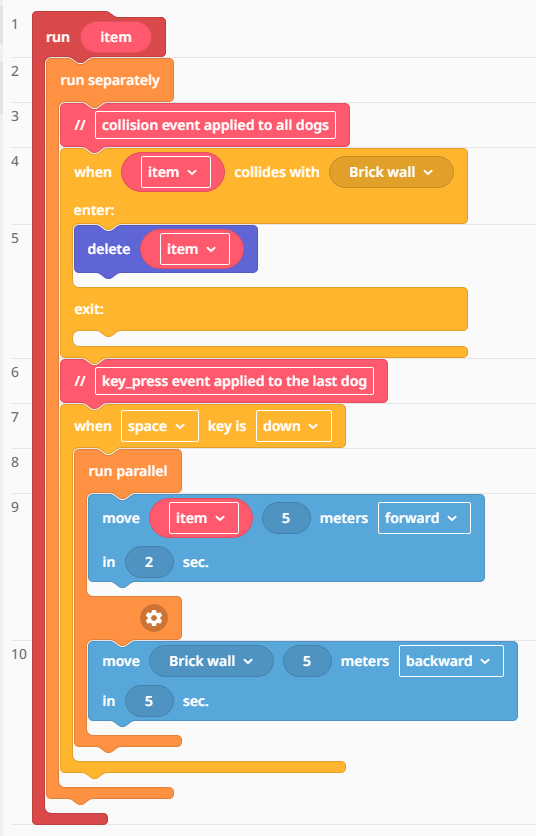Edit the collision event comment text

[215, 125]
